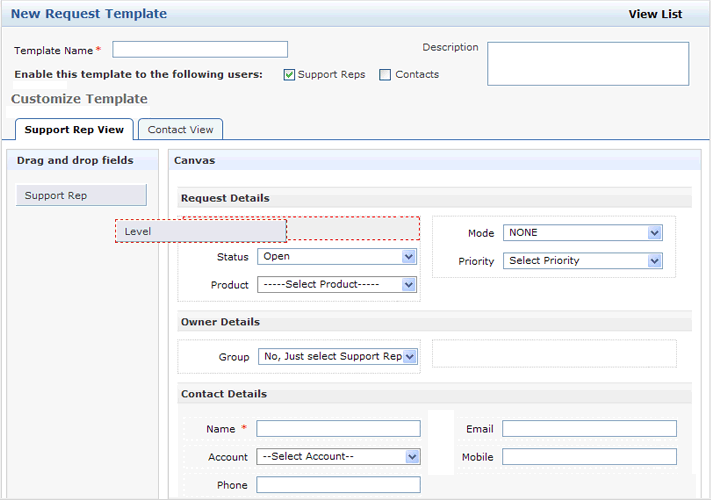The image size is (711, 500).
Task: Click the Template Name label
Action: point(54,51)
